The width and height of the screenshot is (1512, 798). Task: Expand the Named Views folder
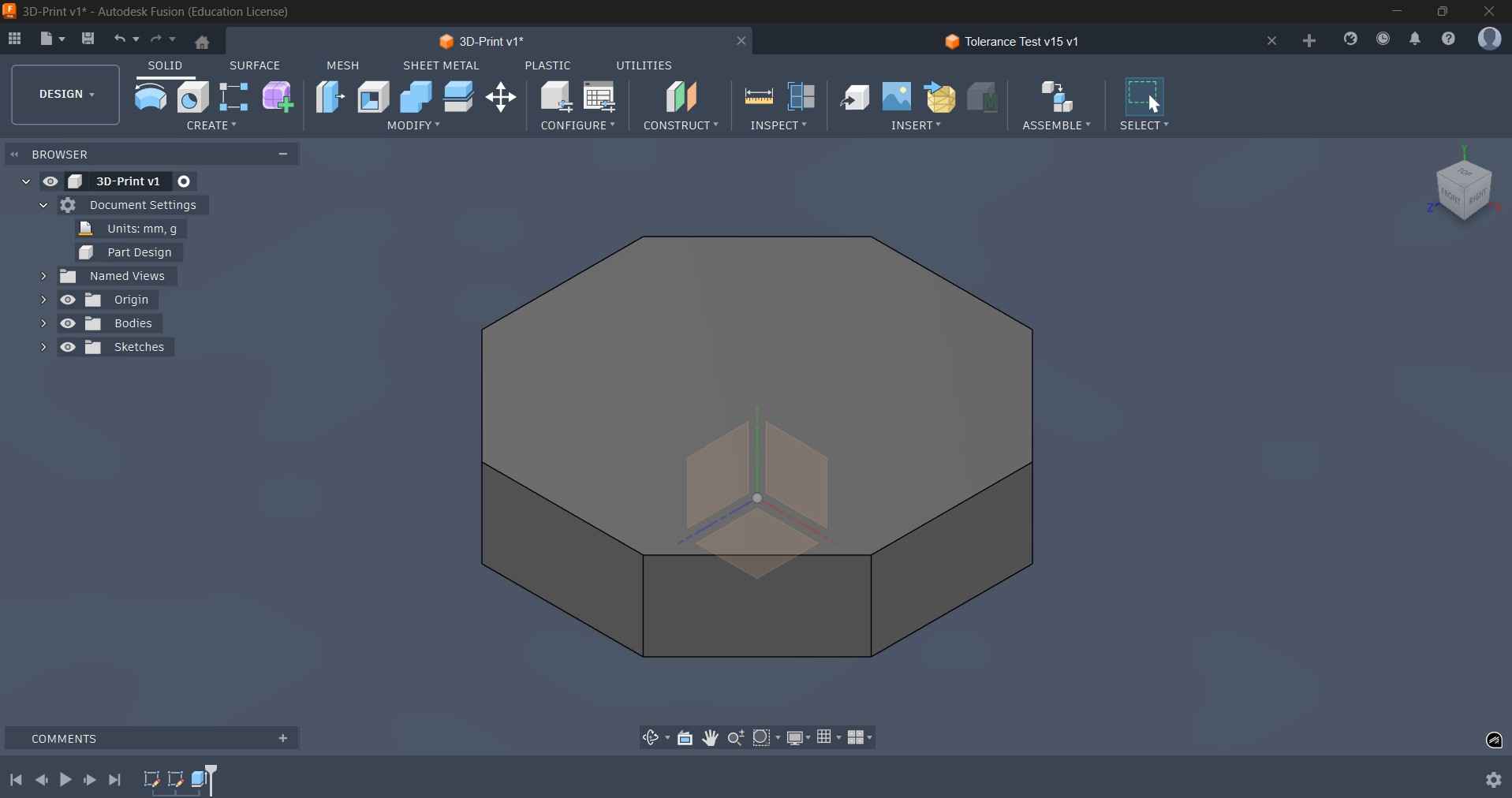tap(43, 276)
